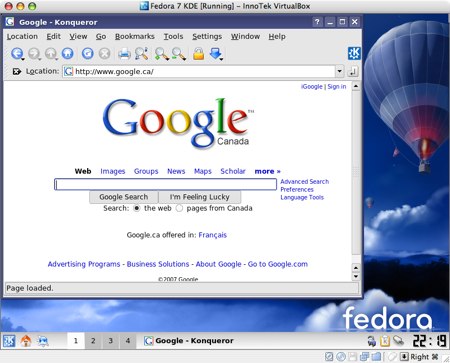The image size is (450, 363).
Task: Click the VirtualBox mouse capture arrow indicator
Action: coord(404,357)
